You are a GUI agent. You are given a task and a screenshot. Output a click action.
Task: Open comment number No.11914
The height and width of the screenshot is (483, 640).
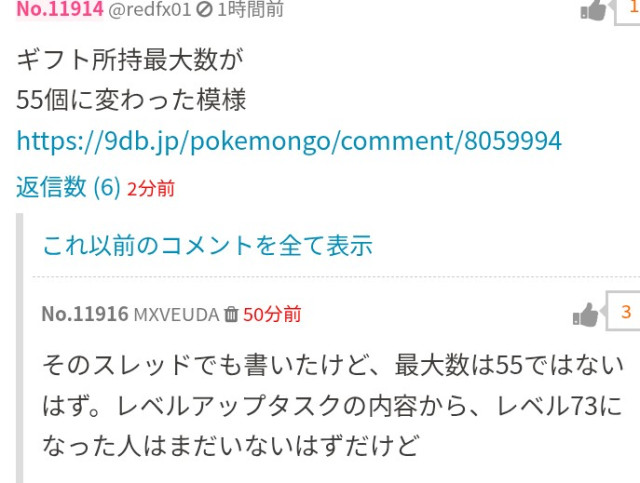tap(60, 9)
